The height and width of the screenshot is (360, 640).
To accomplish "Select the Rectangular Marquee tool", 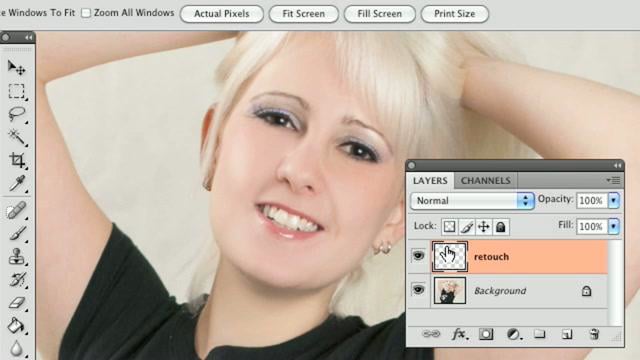I will point(16,91).
